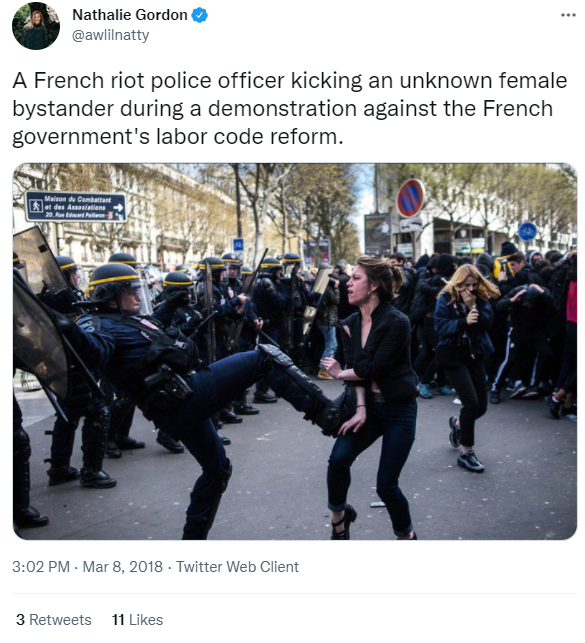Click the Maison du Combattant street sign in photo

[76, 206]
